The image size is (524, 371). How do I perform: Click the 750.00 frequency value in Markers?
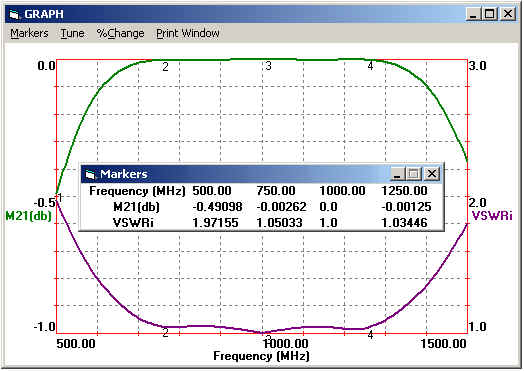click(x=276, y=191)
